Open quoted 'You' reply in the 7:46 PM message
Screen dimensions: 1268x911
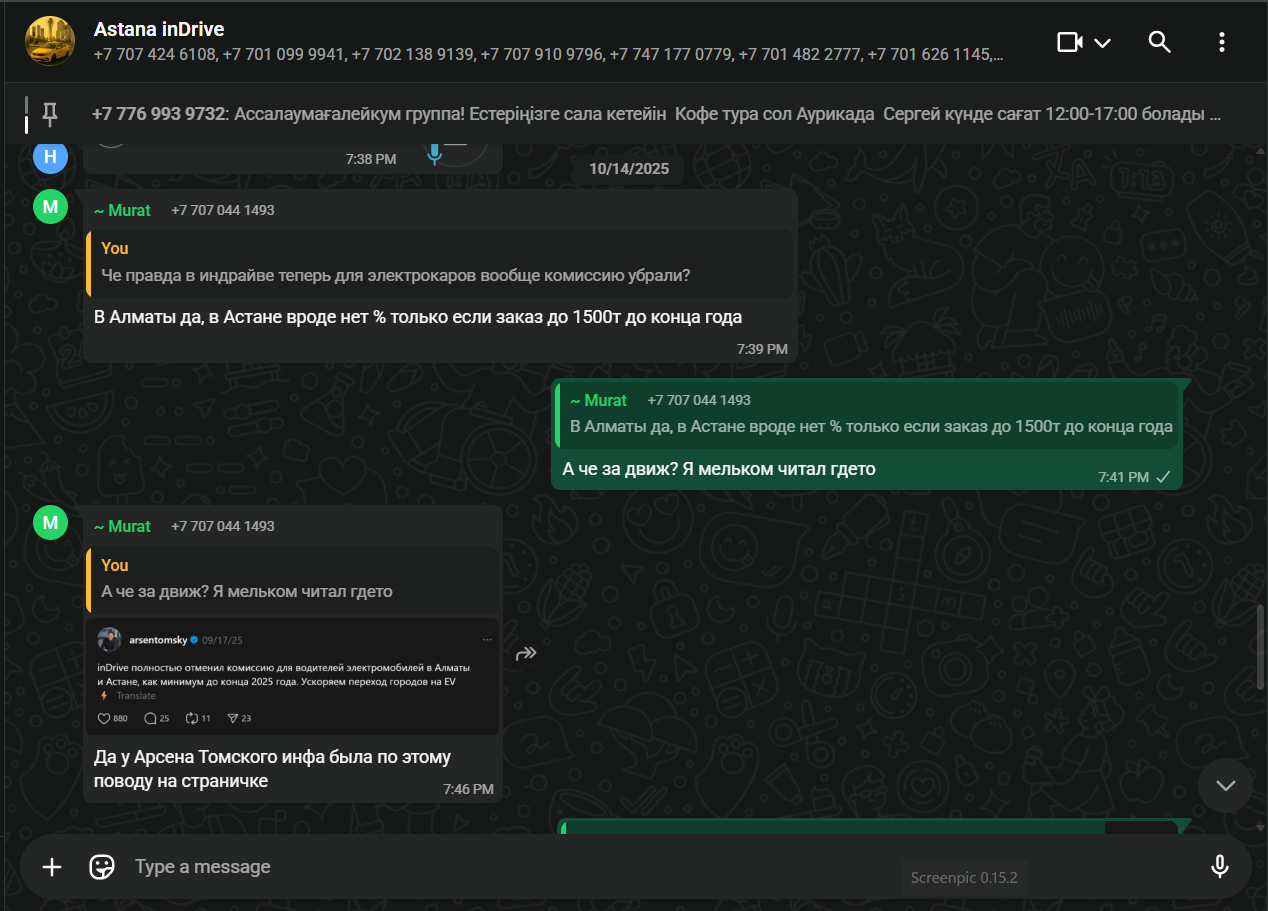tap(292, 579)
